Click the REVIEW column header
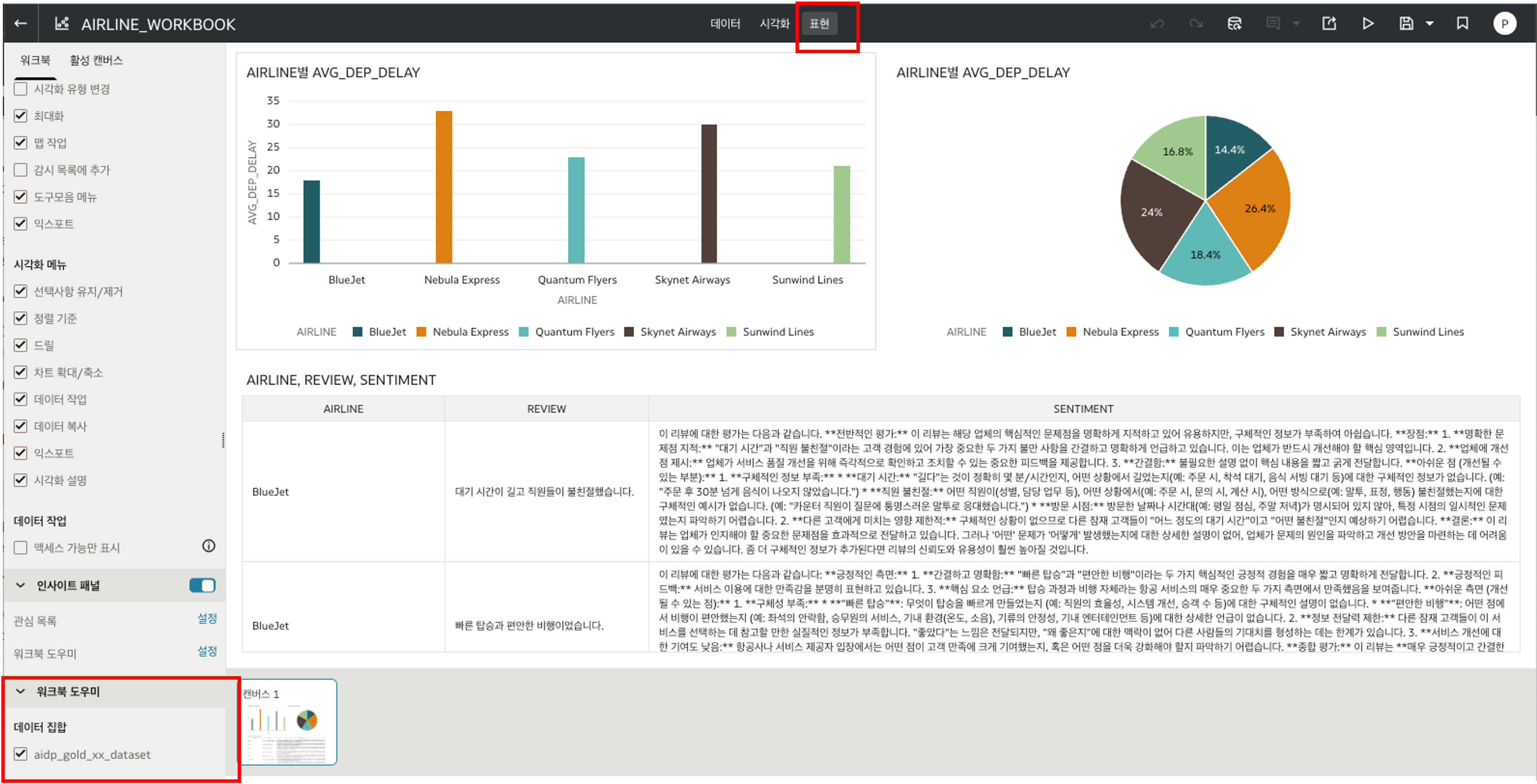 pos(547,409)
